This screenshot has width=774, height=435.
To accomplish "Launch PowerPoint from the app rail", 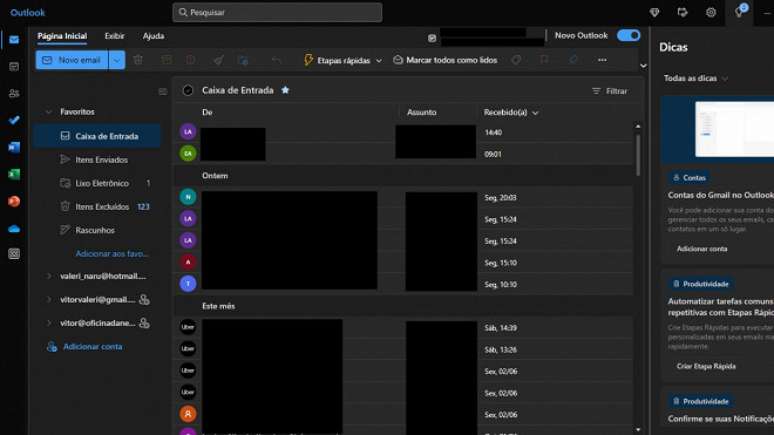I will pos(14,201).
